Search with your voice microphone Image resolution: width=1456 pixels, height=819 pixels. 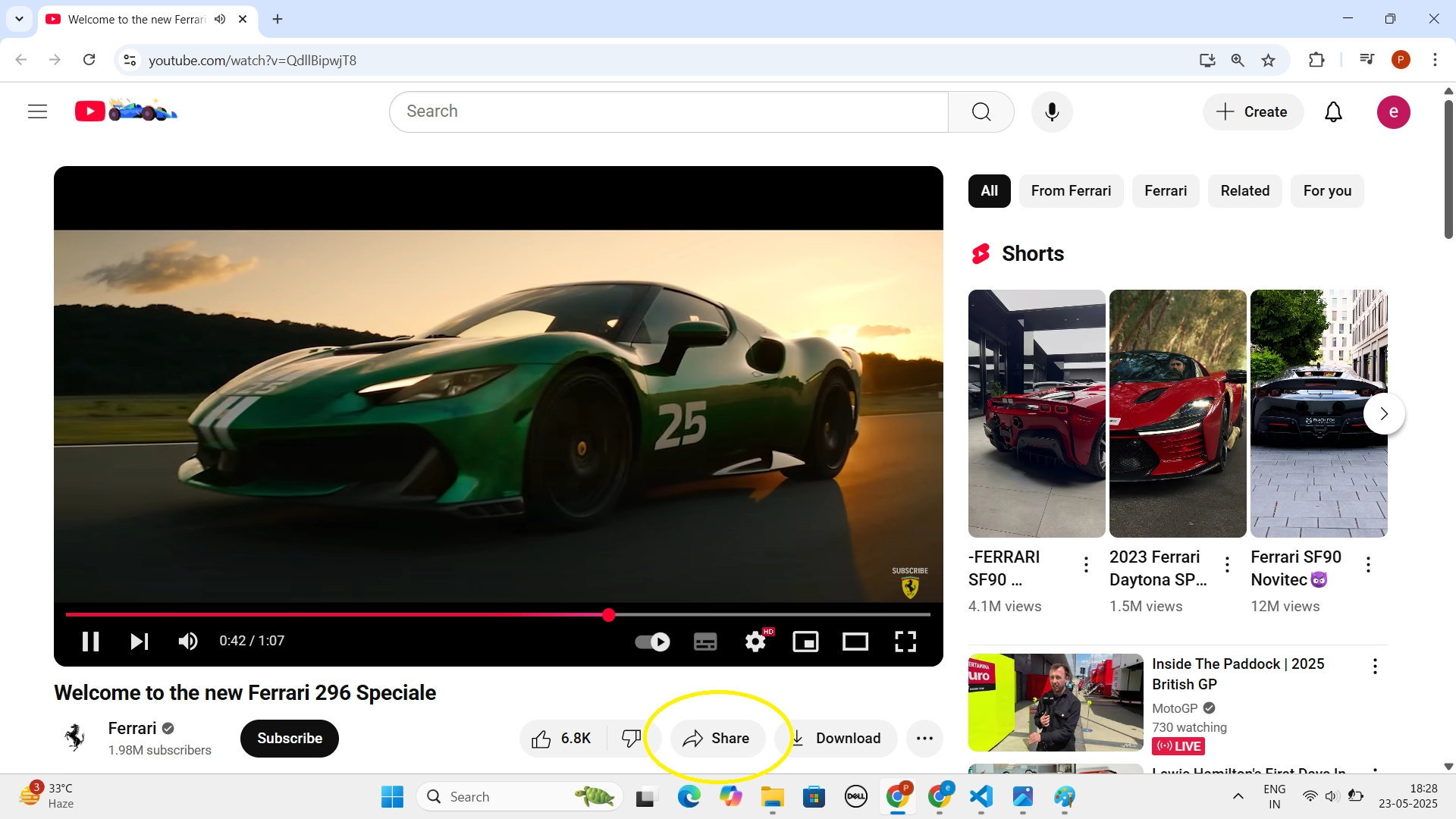(1052, 111)
